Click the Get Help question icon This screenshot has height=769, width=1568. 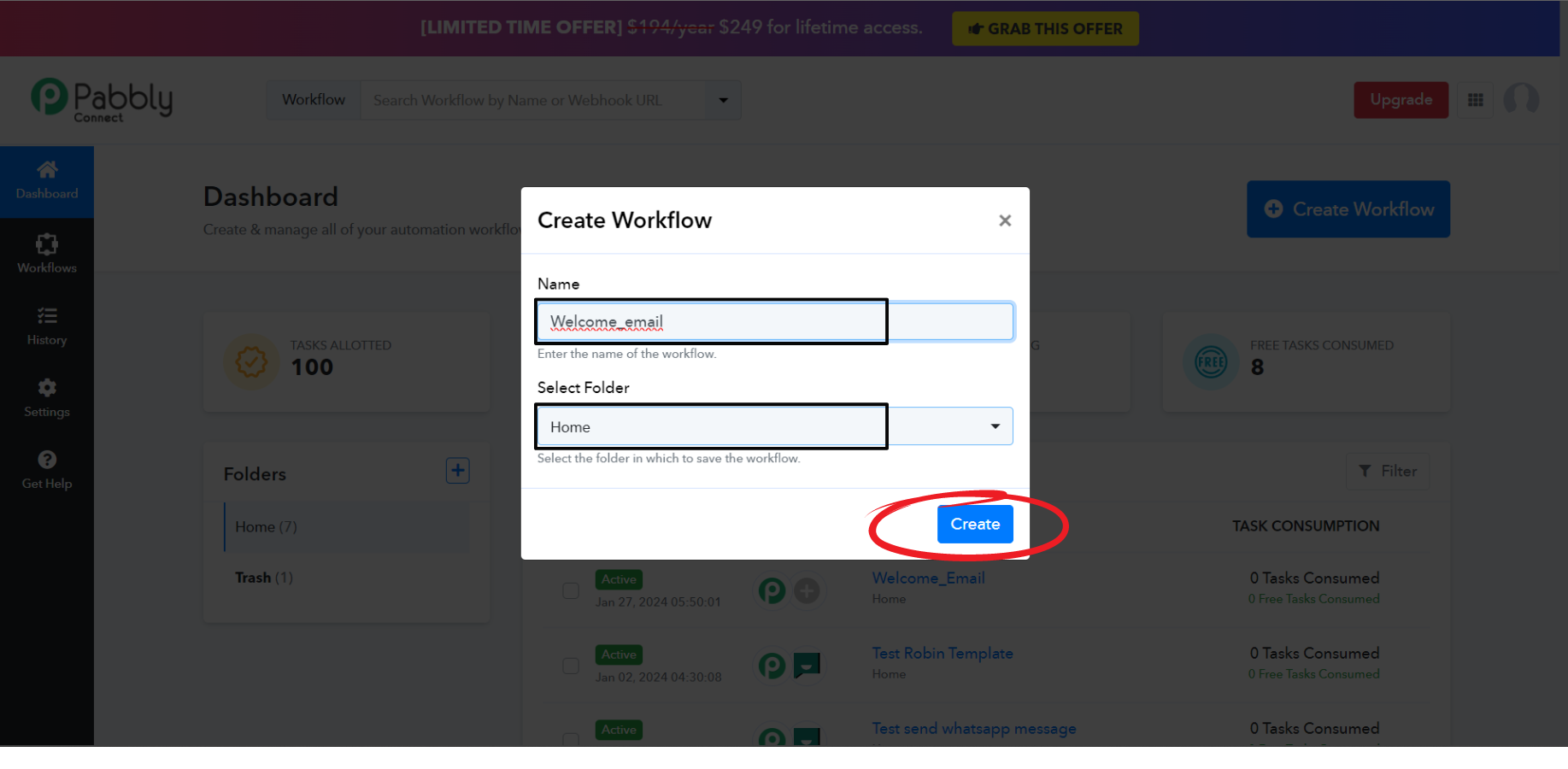[47, 461]
